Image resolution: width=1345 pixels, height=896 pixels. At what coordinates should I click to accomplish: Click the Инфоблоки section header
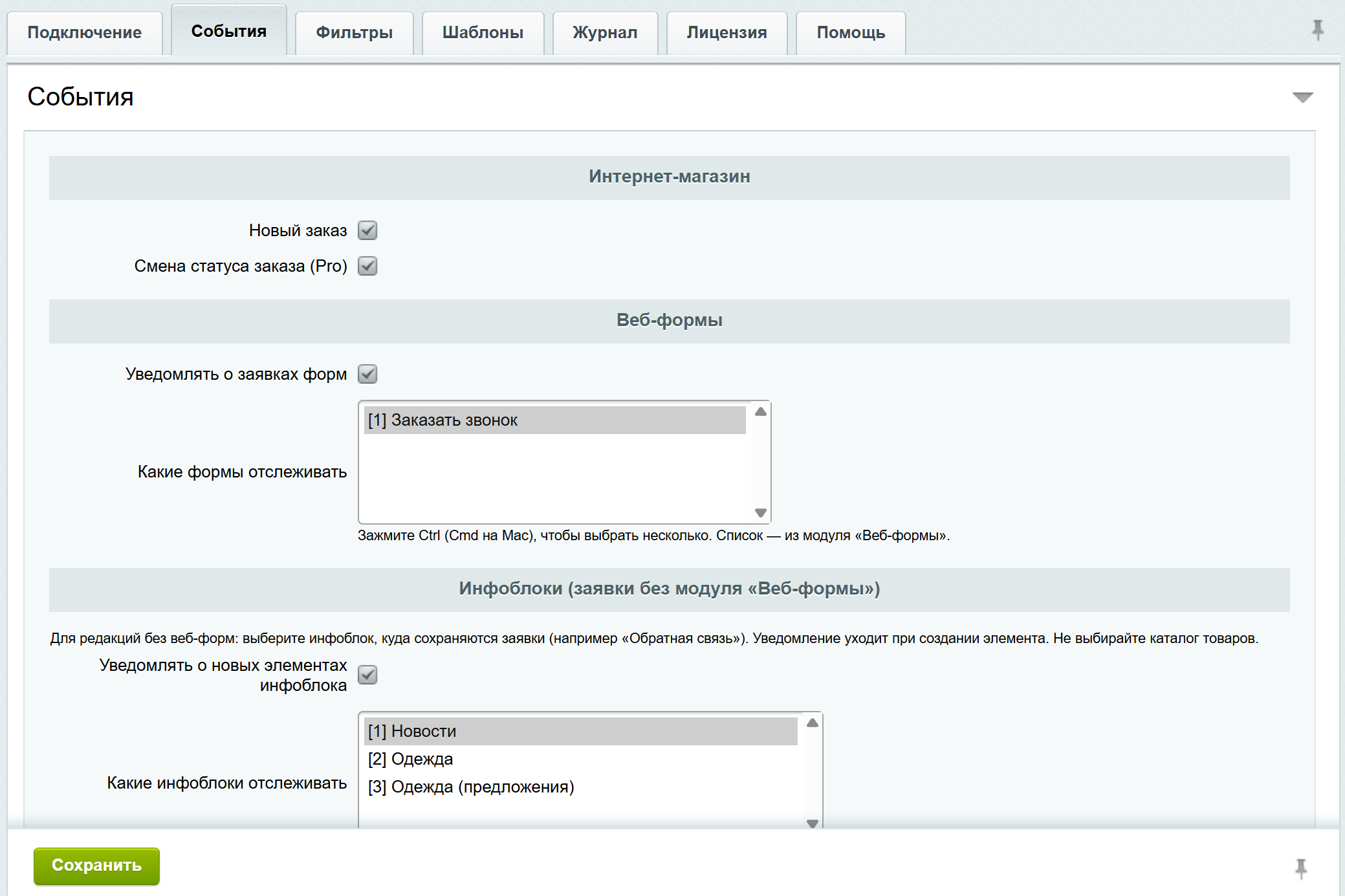pos(670,590)
